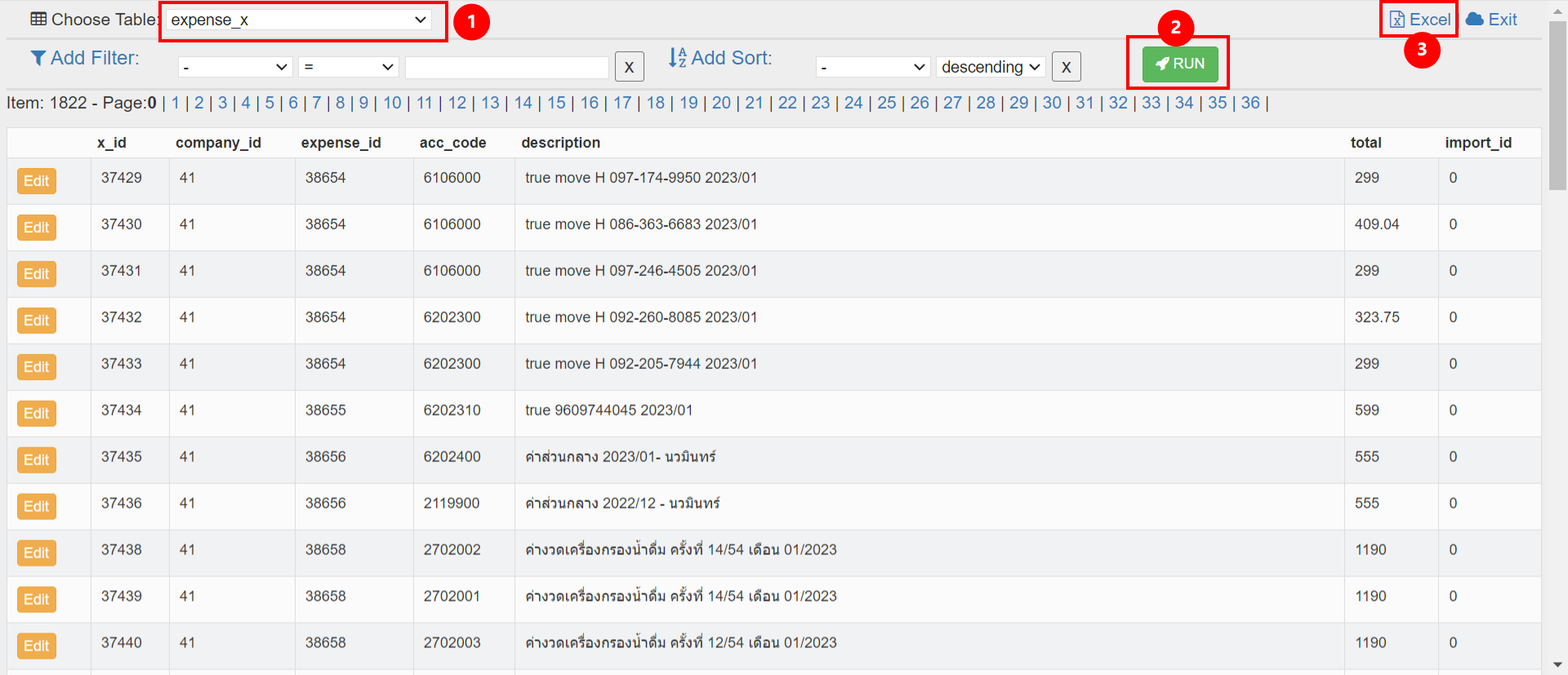This screenshot has width=1568, height=675.
Task: Edit the row with x_id 37429
Action: 37,181
